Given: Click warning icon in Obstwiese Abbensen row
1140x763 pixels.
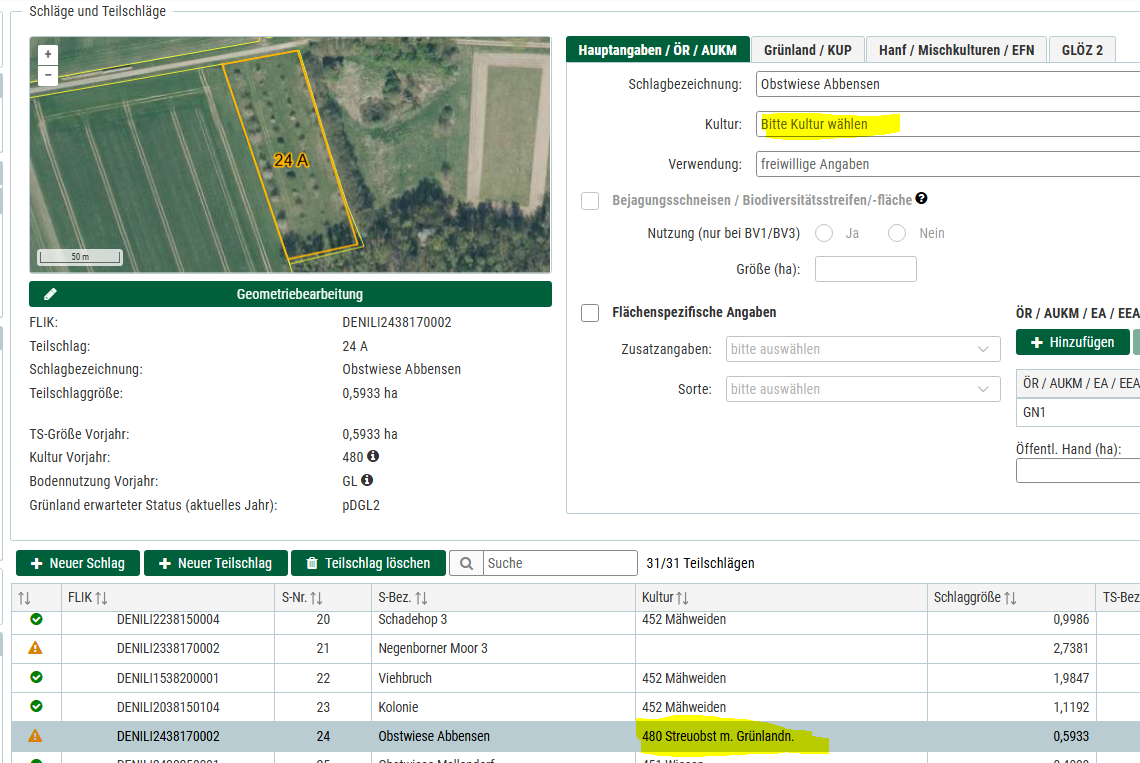Looking at the screenshot, I should [36, 736].
